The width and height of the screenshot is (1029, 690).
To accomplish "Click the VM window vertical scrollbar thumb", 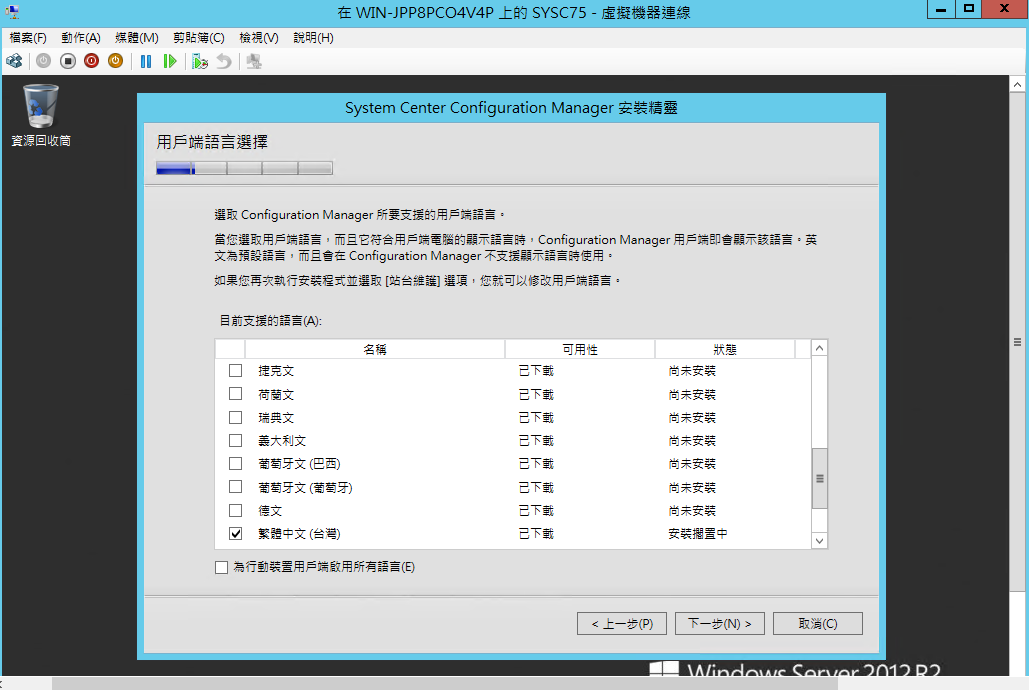I will tap(1017, 341).
